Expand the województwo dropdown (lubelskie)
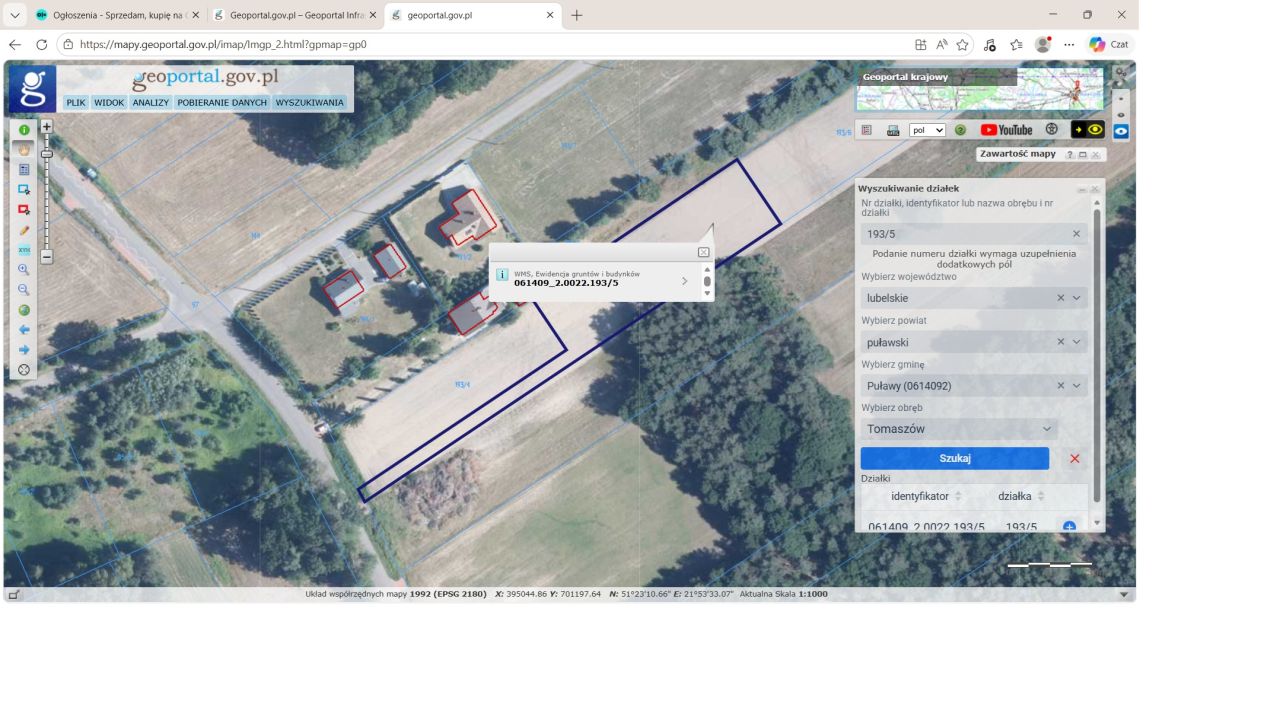 point(1077,298)
